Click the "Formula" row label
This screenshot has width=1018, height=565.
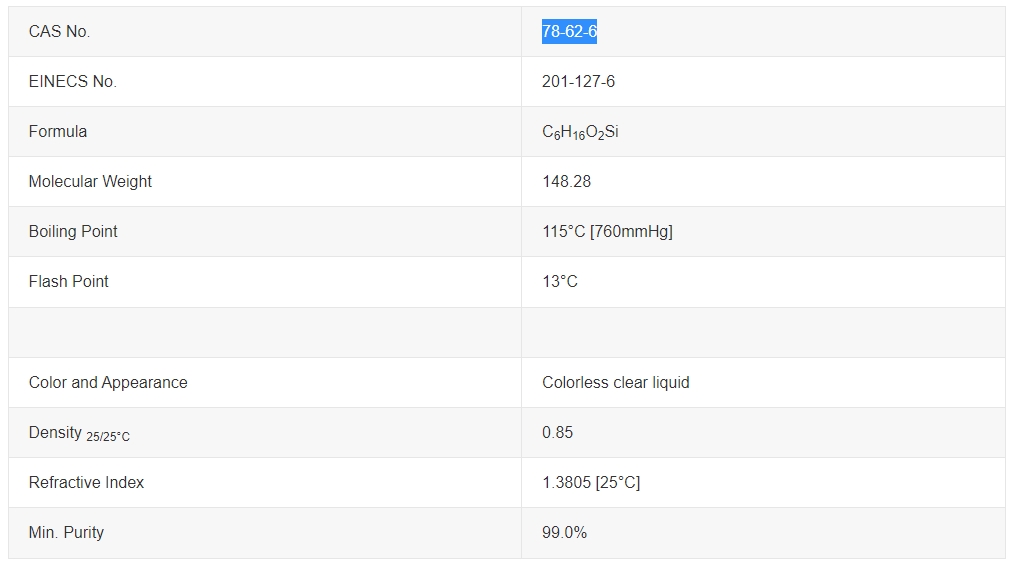tap(58, 132)
